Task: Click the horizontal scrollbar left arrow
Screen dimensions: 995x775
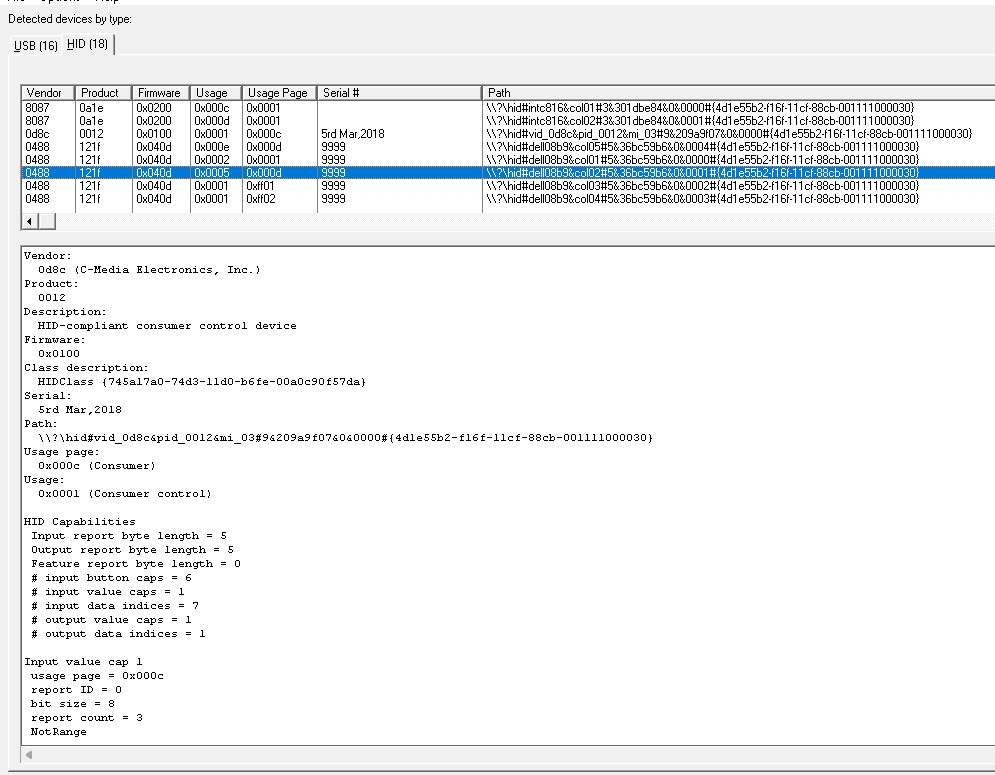Action: point(29,221)
